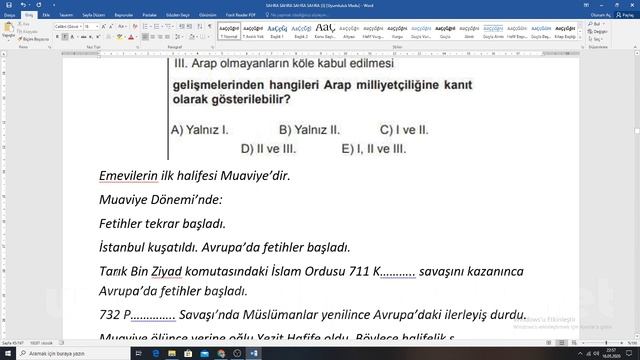Switch to read mode view in status bar

549,343
